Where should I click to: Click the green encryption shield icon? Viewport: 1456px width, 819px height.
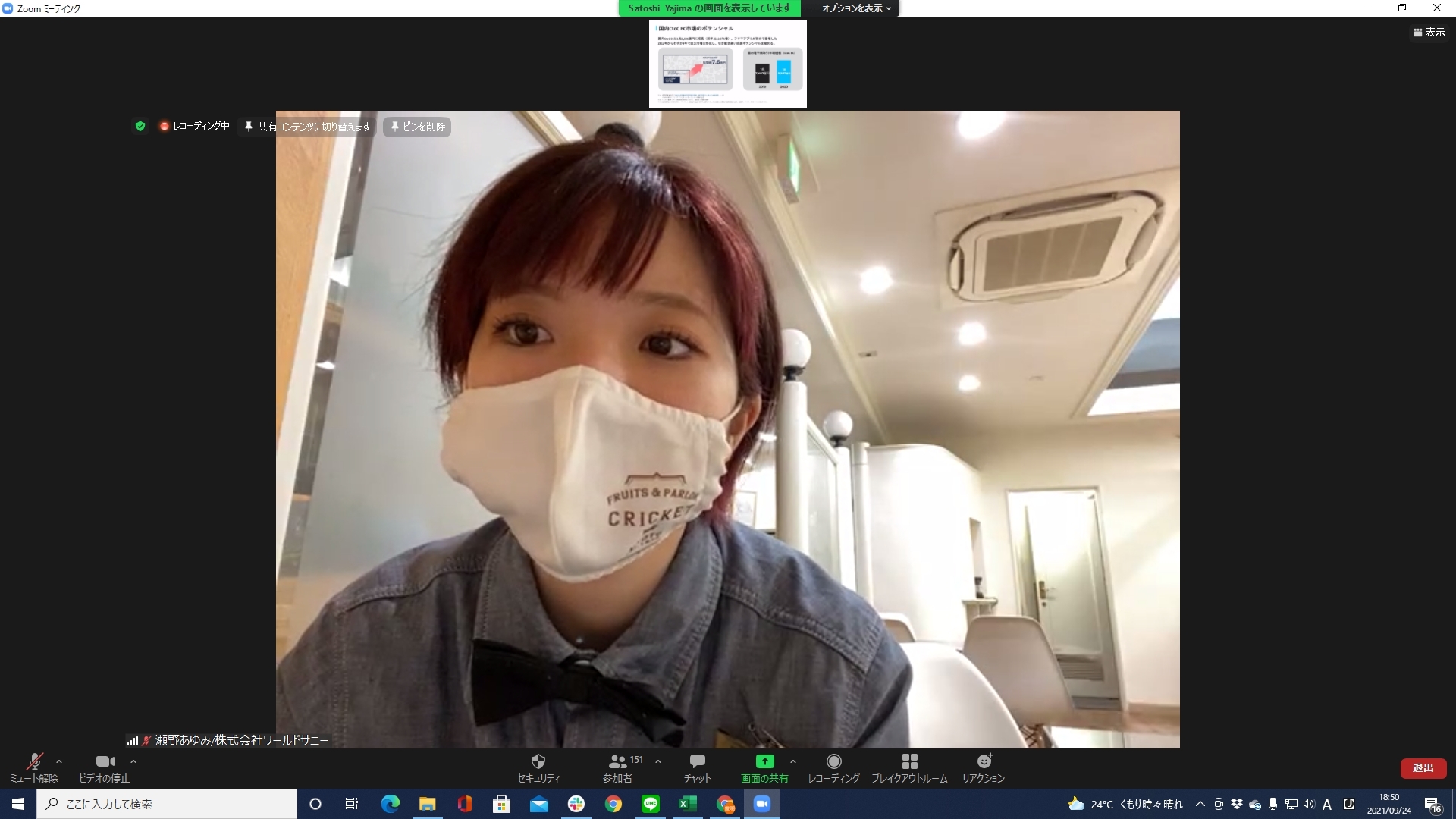140,126
